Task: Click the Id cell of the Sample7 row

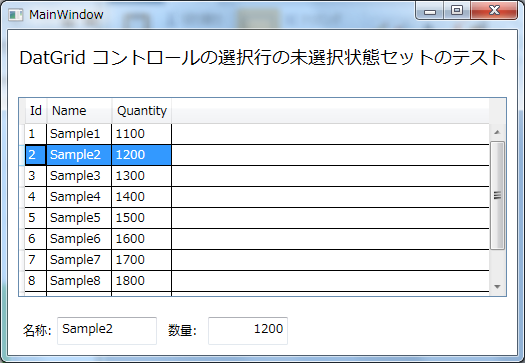Action: [35, 260]
